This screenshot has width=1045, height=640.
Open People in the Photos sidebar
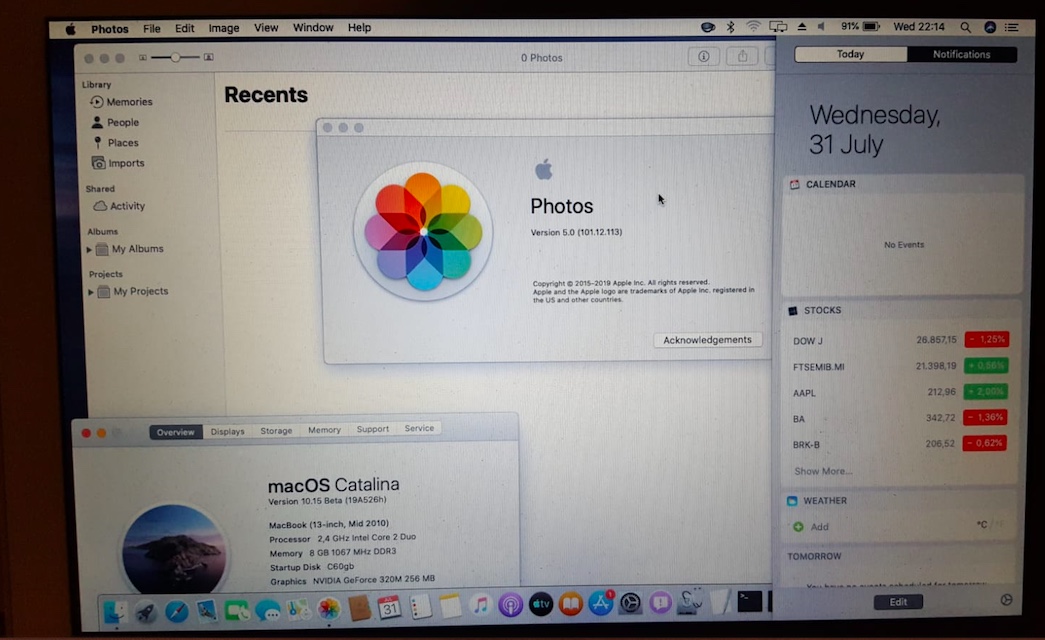115,123
